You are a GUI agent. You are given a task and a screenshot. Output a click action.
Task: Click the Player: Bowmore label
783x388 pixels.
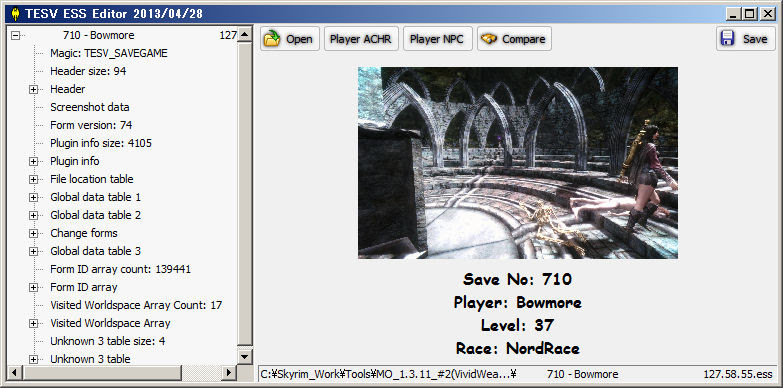(x=517, y=302)
